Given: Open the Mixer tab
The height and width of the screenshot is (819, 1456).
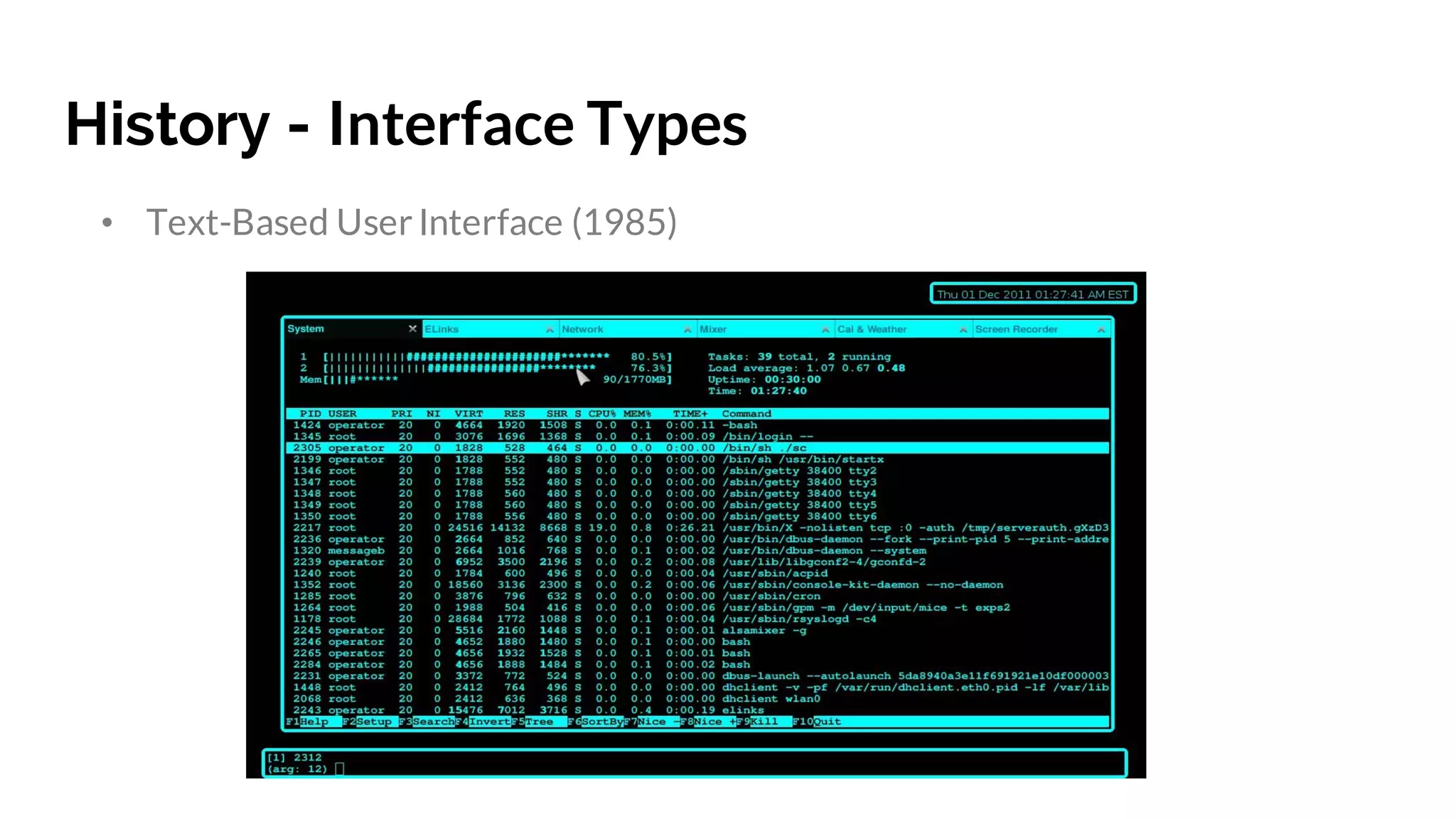Looking at the screenshot, I should (765, 329).
